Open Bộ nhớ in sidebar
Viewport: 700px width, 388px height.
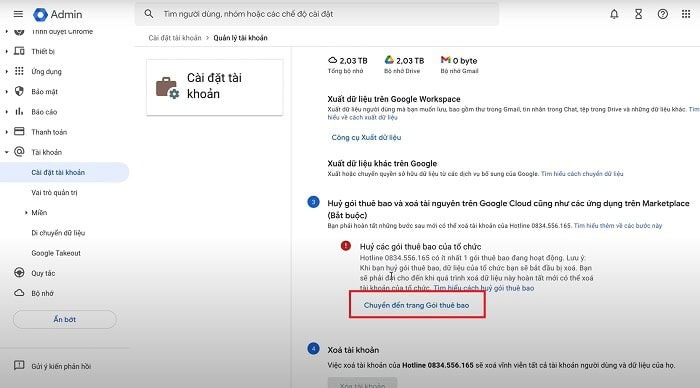click(42, 293)
